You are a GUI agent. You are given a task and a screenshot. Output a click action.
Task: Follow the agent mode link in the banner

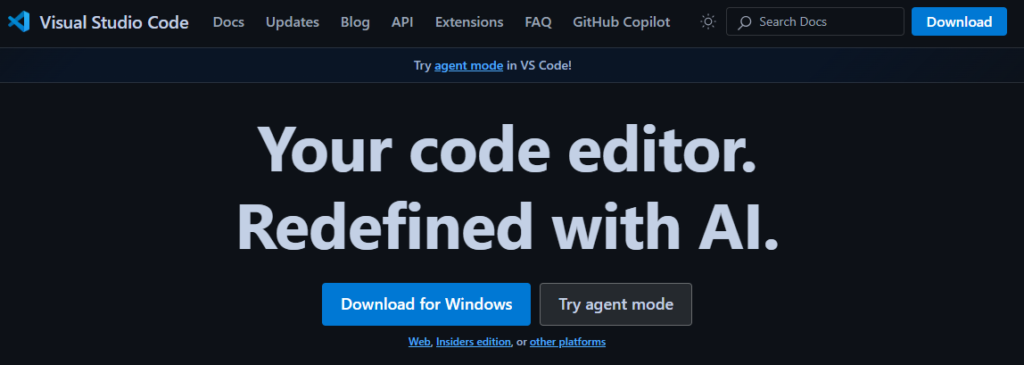coord(468,66)
